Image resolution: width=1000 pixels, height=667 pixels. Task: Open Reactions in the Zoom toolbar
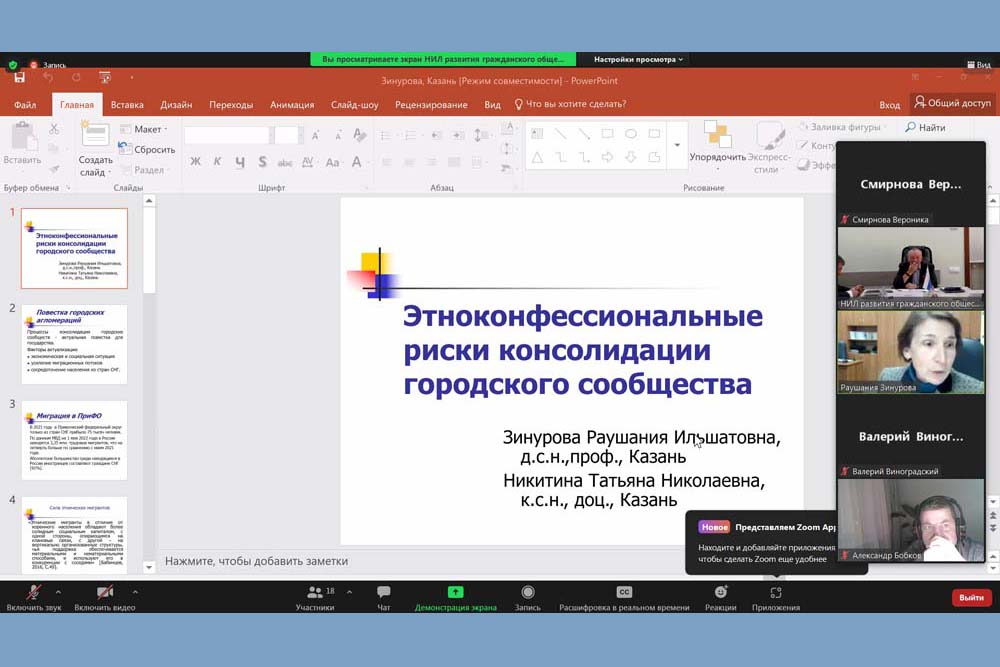click(x=720, y=597)
